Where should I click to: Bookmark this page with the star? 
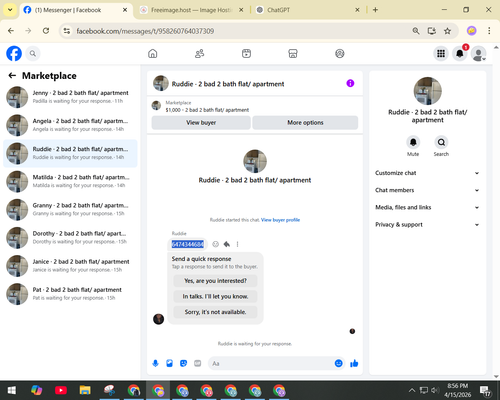pyautogui.click(x=447, y=31)
